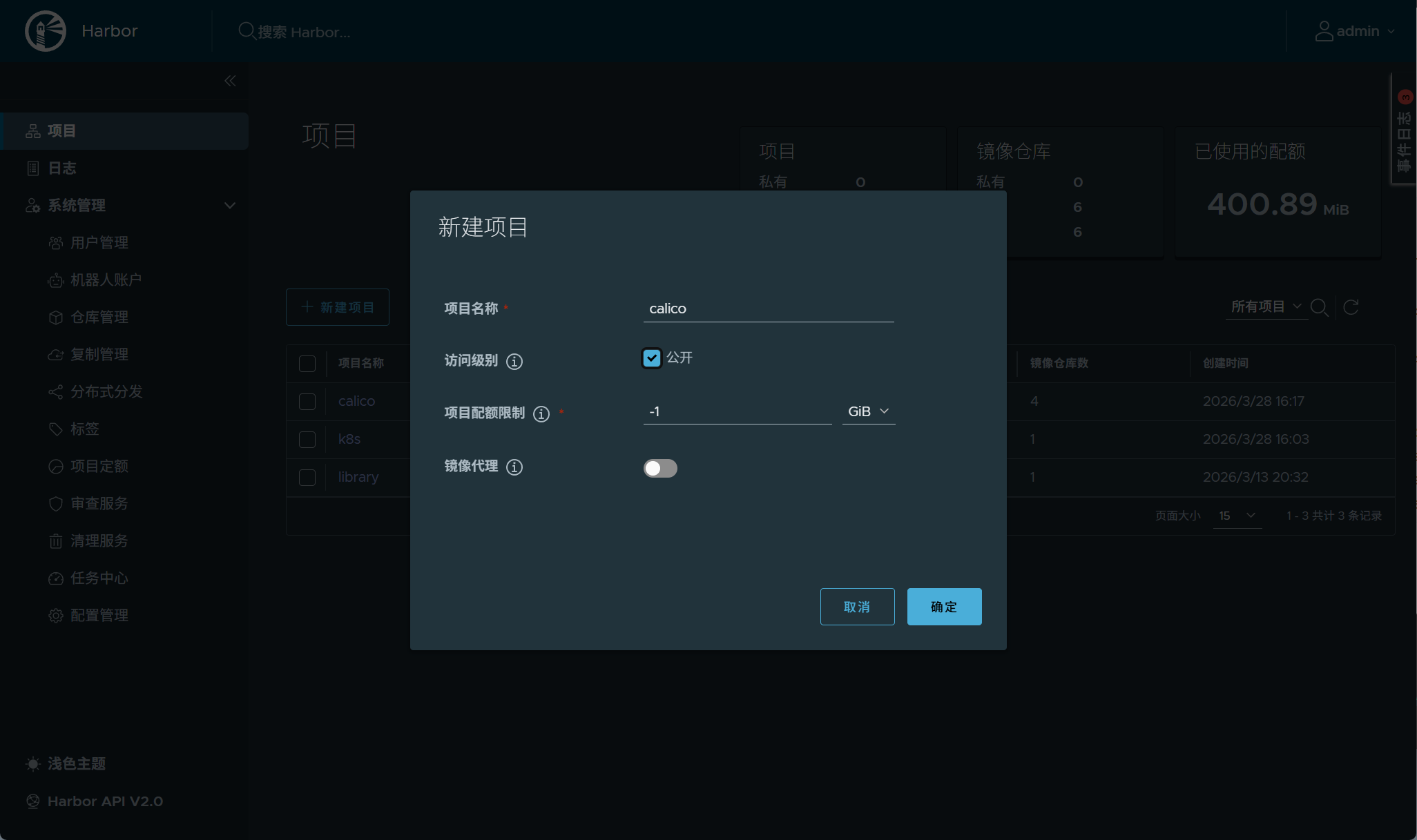Click the search magnifier icon in header
The height and width of the screenshot is (840, 1417).
247,31
